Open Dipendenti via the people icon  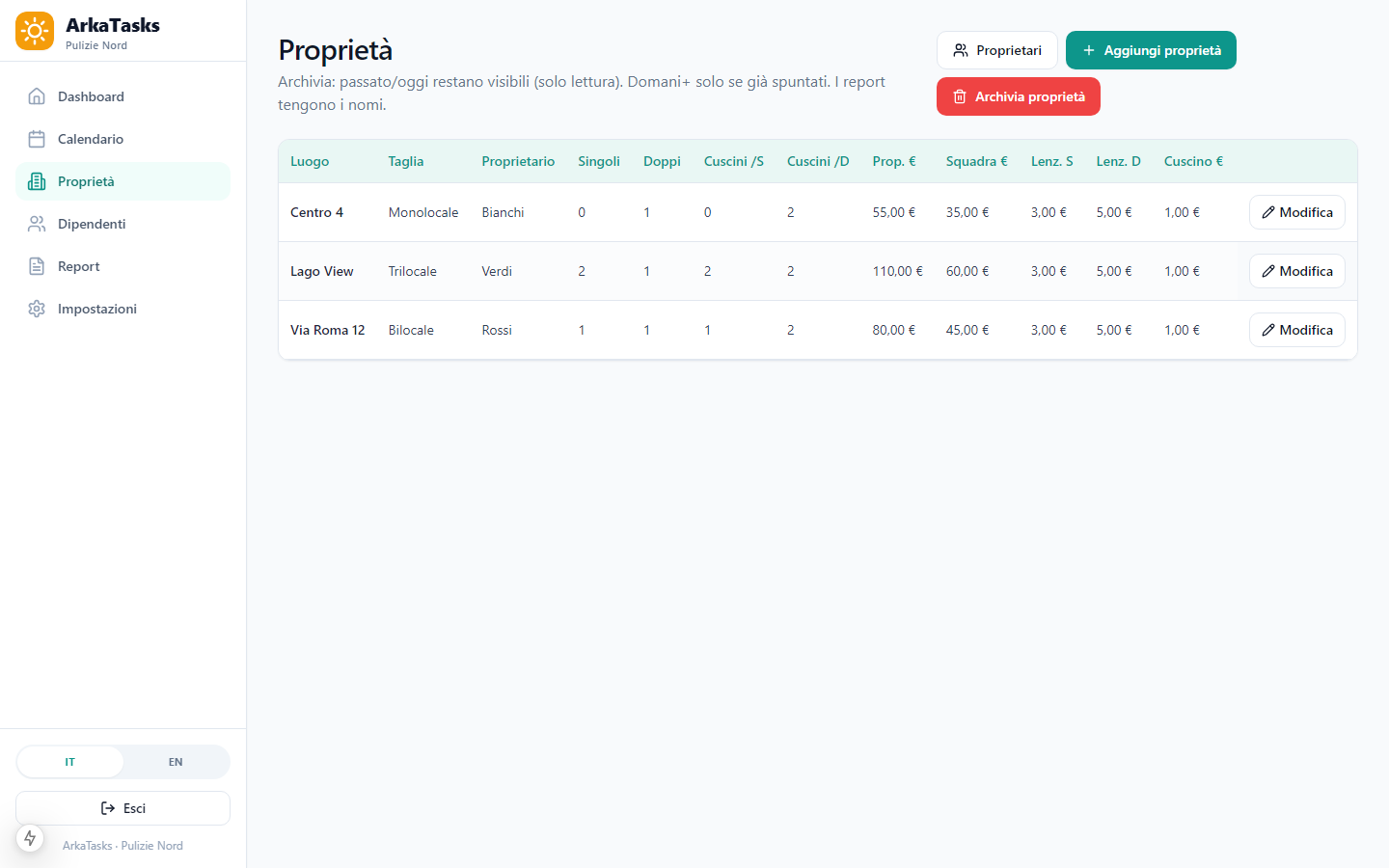click(37, 224)
